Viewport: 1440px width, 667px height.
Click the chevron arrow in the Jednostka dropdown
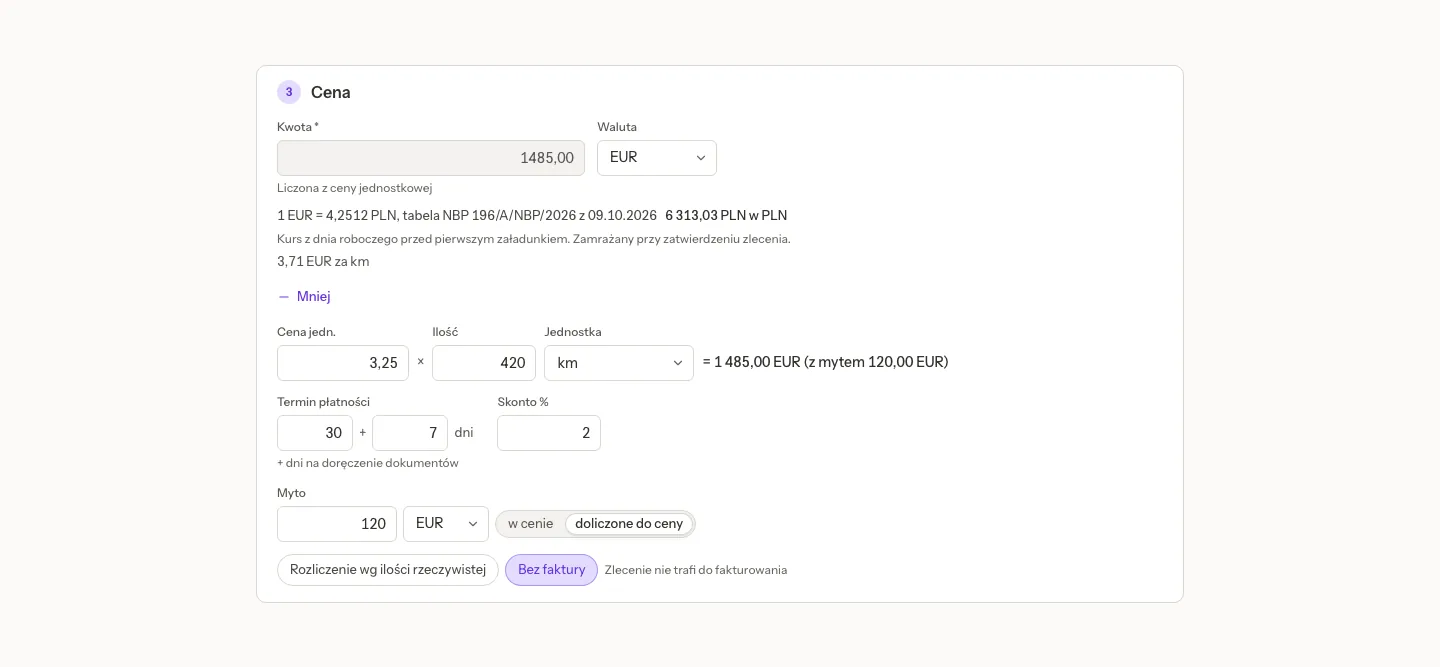point(678,363)
